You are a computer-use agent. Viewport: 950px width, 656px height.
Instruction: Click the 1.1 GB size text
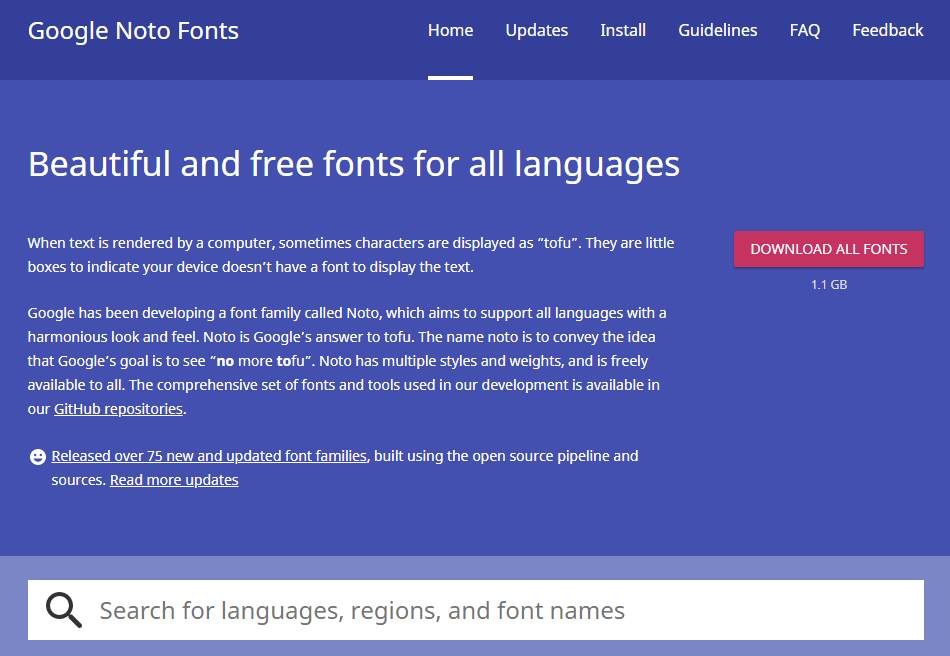pos(829,284)
